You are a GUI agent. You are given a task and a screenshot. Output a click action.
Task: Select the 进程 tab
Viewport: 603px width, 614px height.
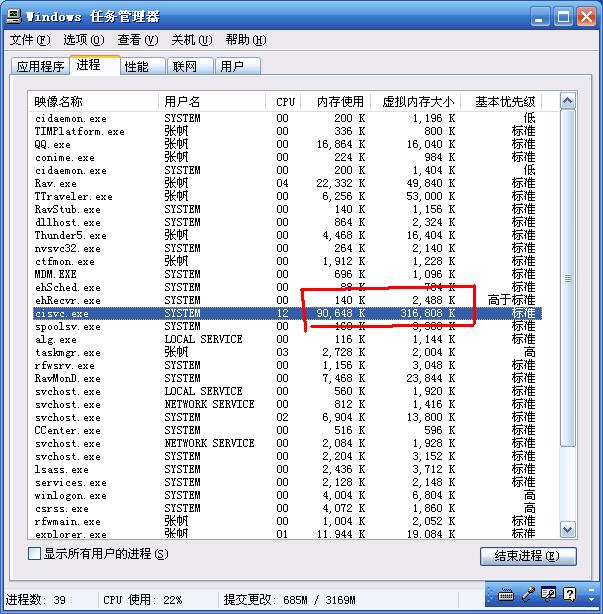pos(95,65)
